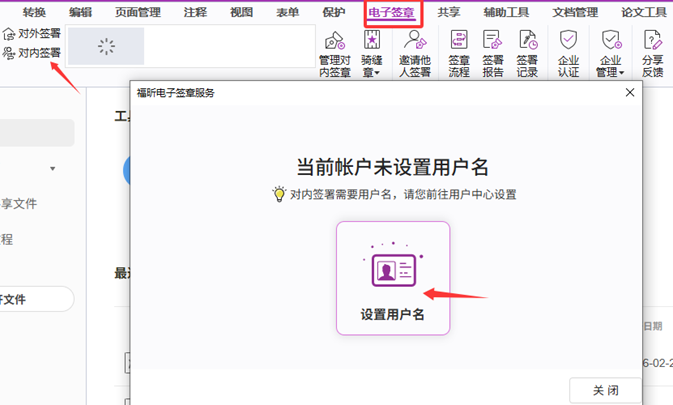Expand the left sidebar collapse arrow
Image resolution: width=673 pixels, height=405 pixels.
pos(52,169)
